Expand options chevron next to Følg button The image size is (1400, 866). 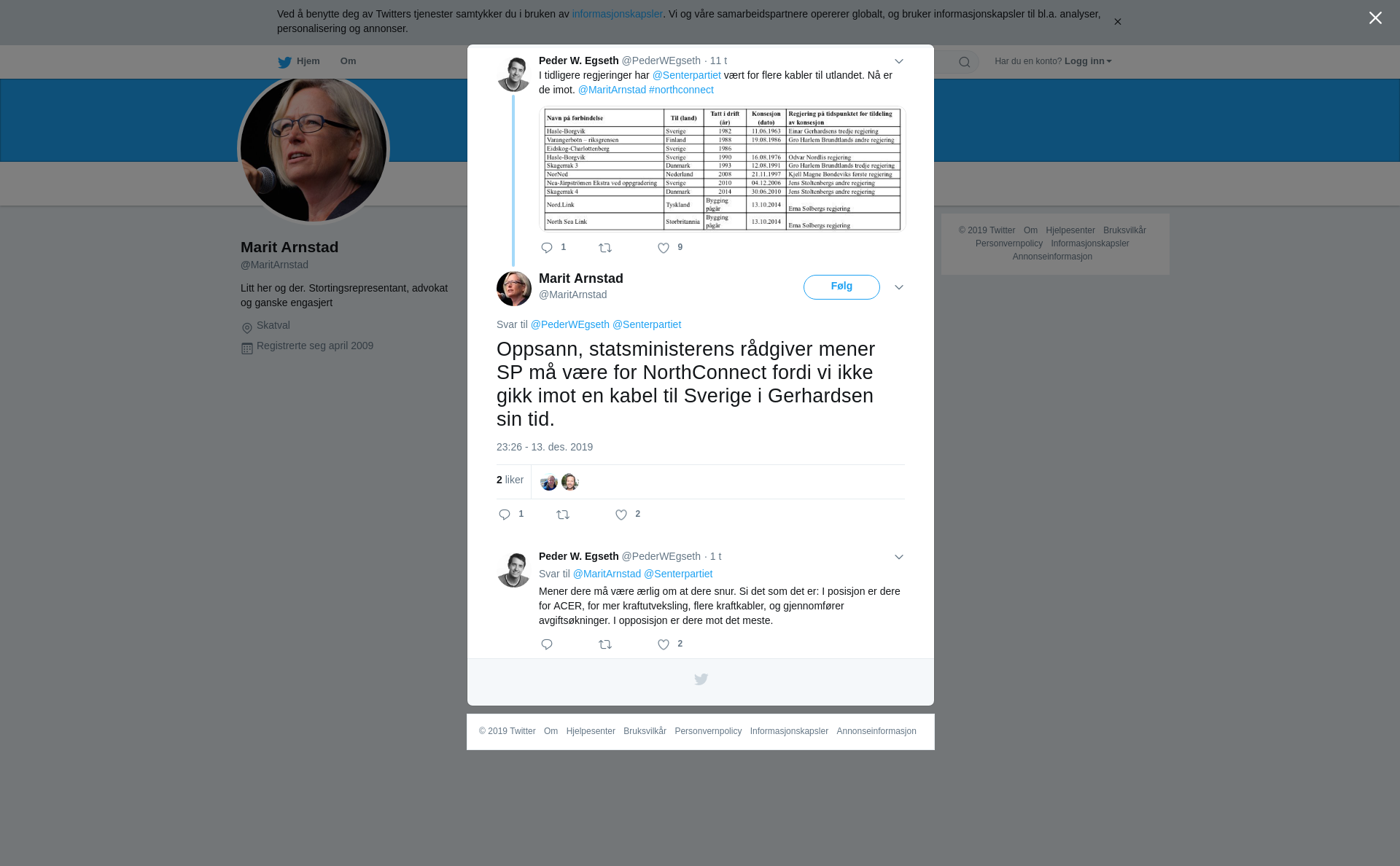899,287
